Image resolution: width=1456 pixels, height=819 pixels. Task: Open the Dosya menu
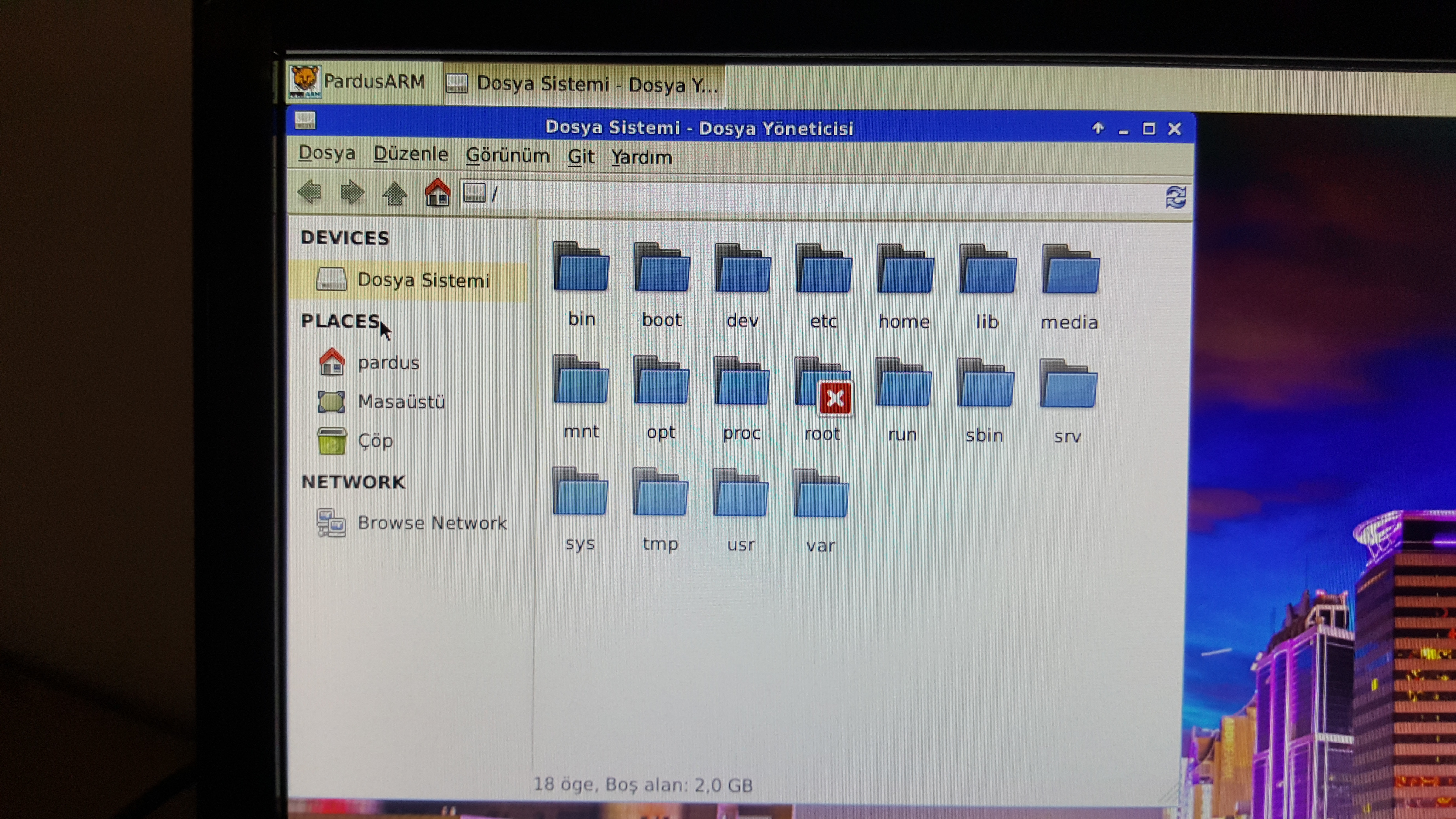pyautogui.click(x=327, y=153)
